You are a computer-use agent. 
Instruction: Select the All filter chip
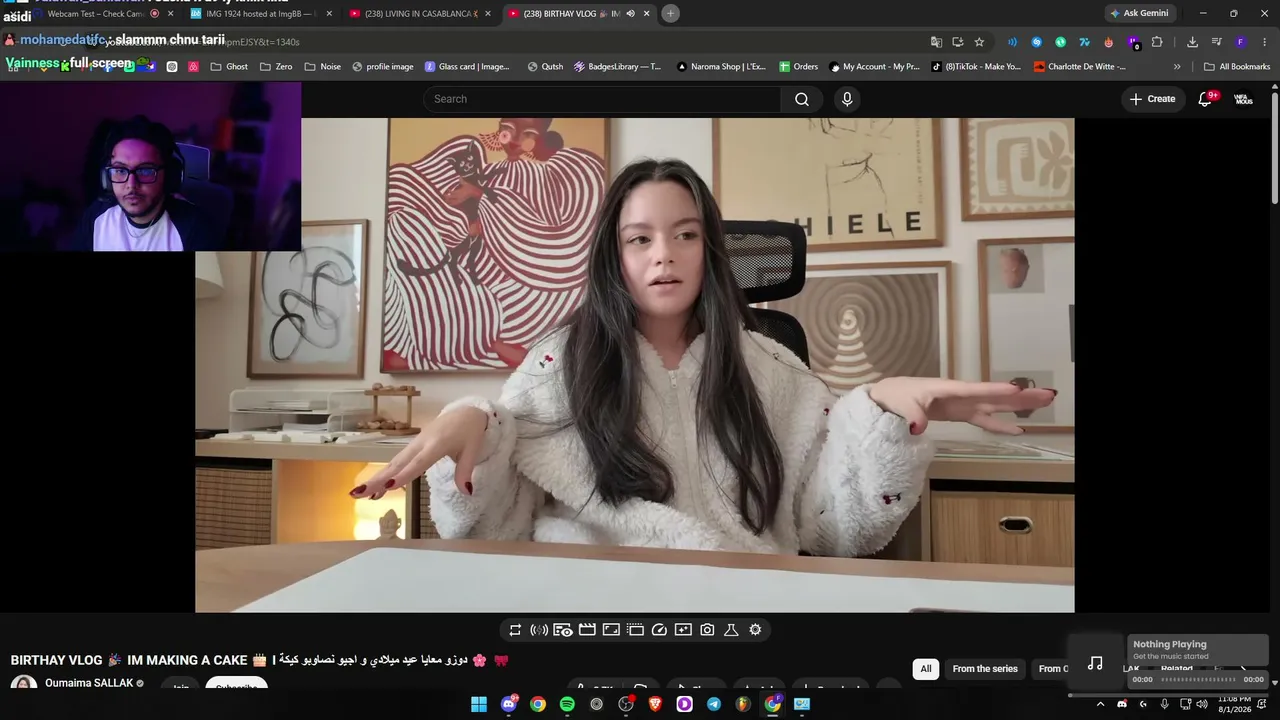pos(926,669)
